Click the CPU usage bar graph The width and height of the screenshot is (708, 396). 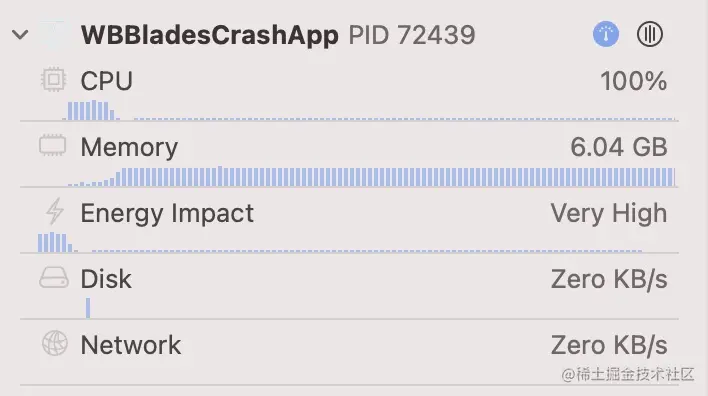coord(369,111)
